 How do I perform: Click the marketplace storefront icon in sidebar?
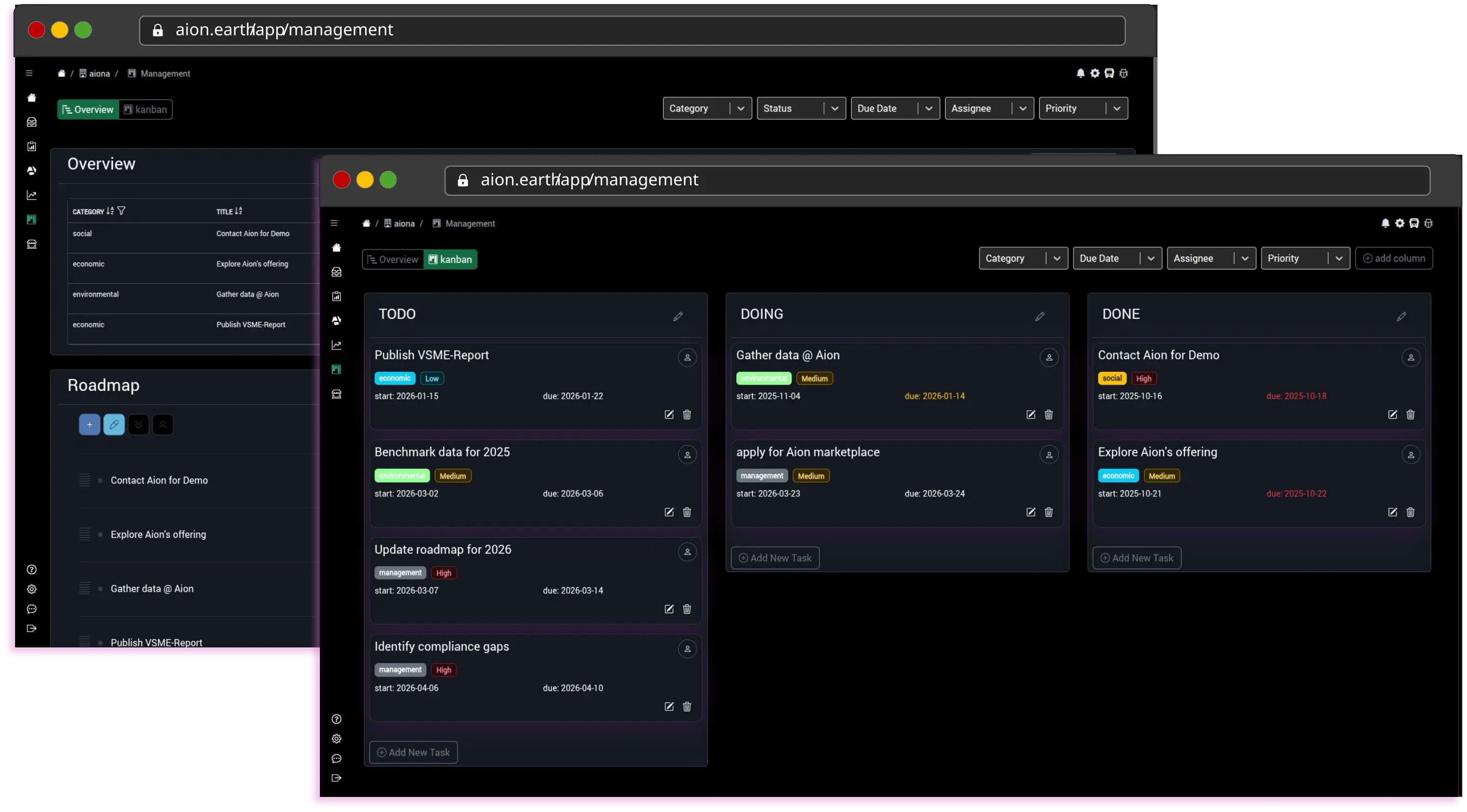click(337, 394)
